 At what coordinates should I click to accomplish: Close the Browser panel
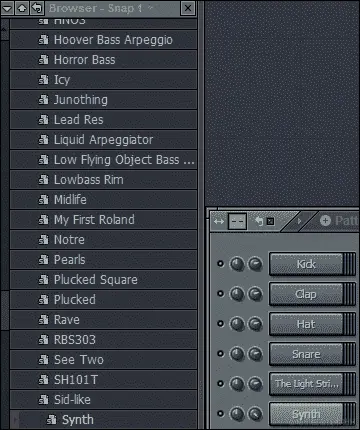[188, 8]
